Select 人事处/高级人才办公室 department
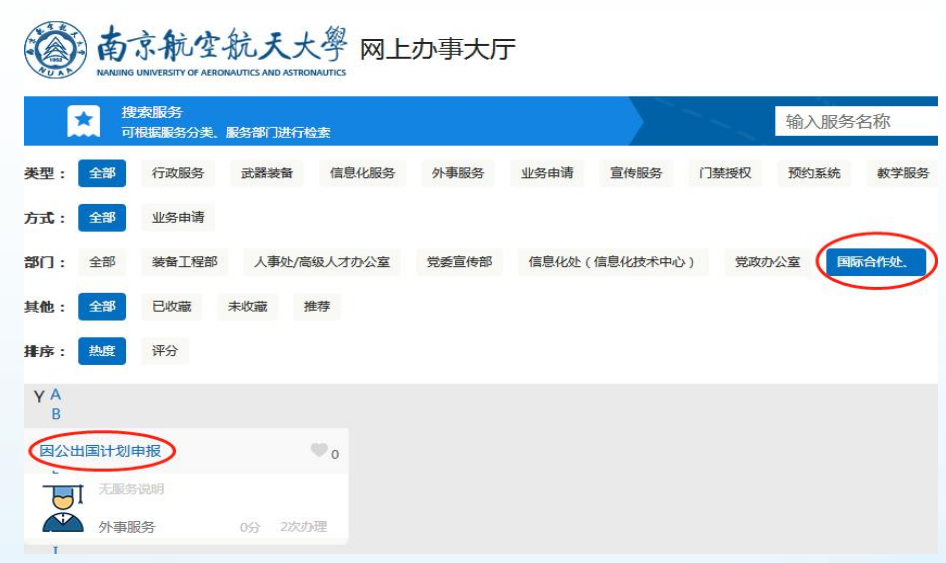 [x=321, y=262]
